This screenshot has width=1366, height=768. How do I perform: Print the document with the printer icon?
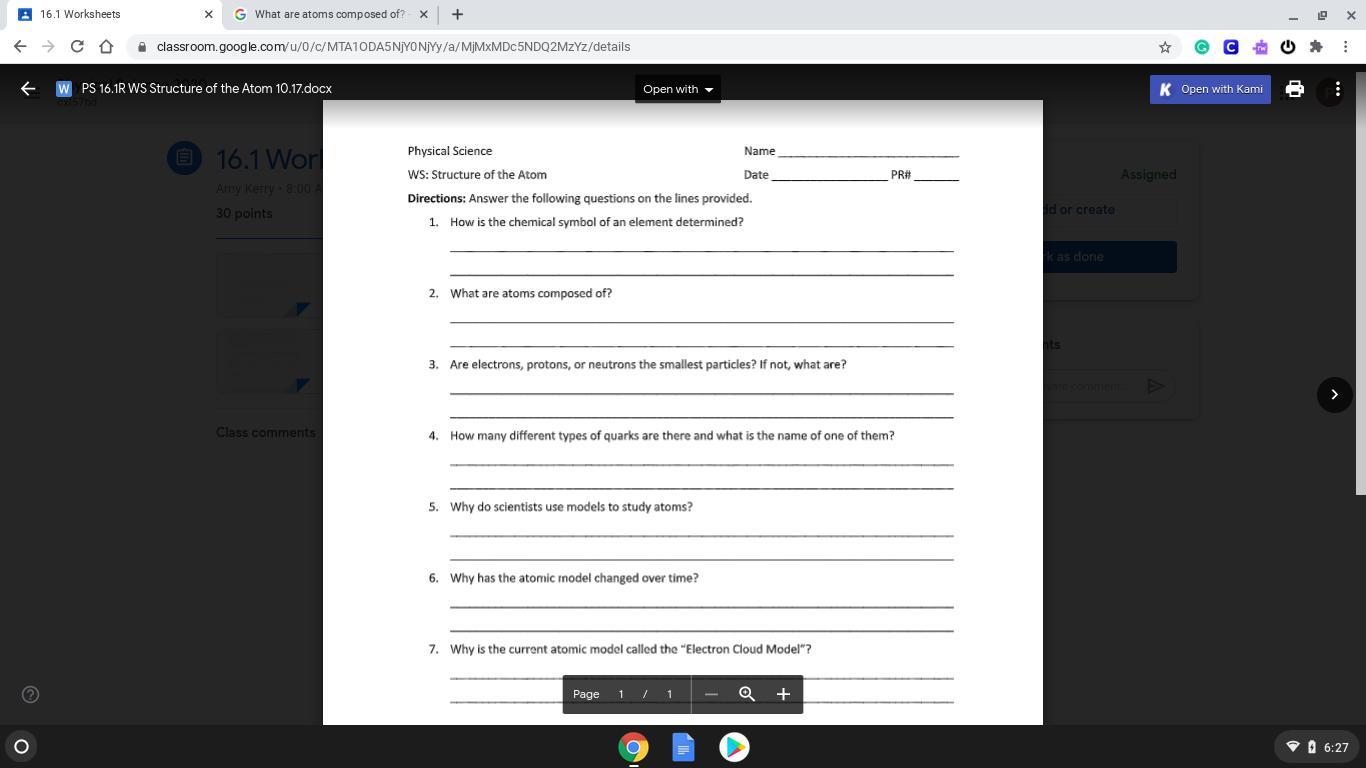click(1294, 89)
